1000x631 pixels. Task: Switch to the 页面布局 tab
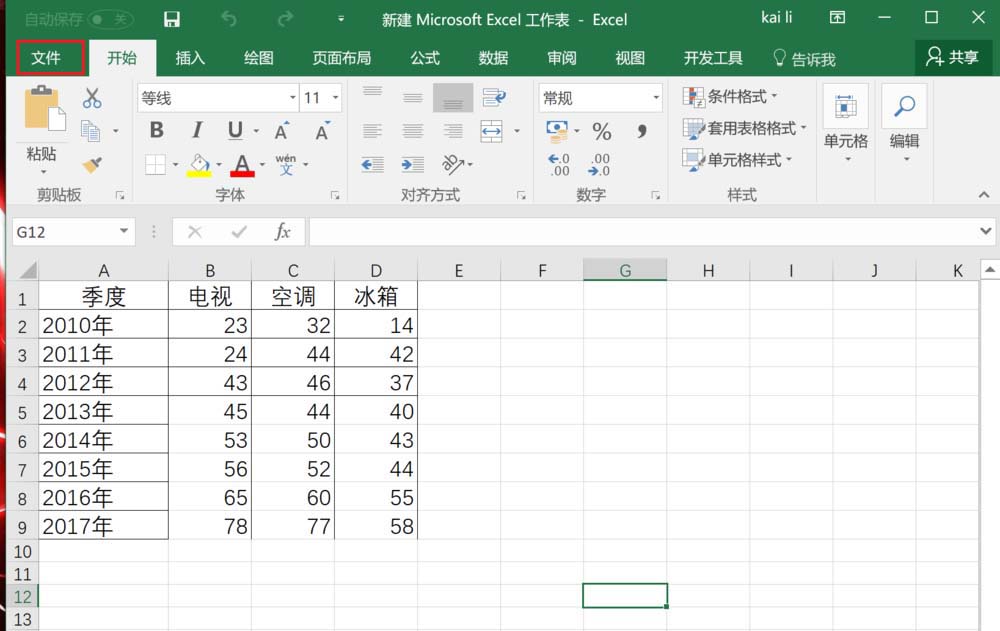341,58
